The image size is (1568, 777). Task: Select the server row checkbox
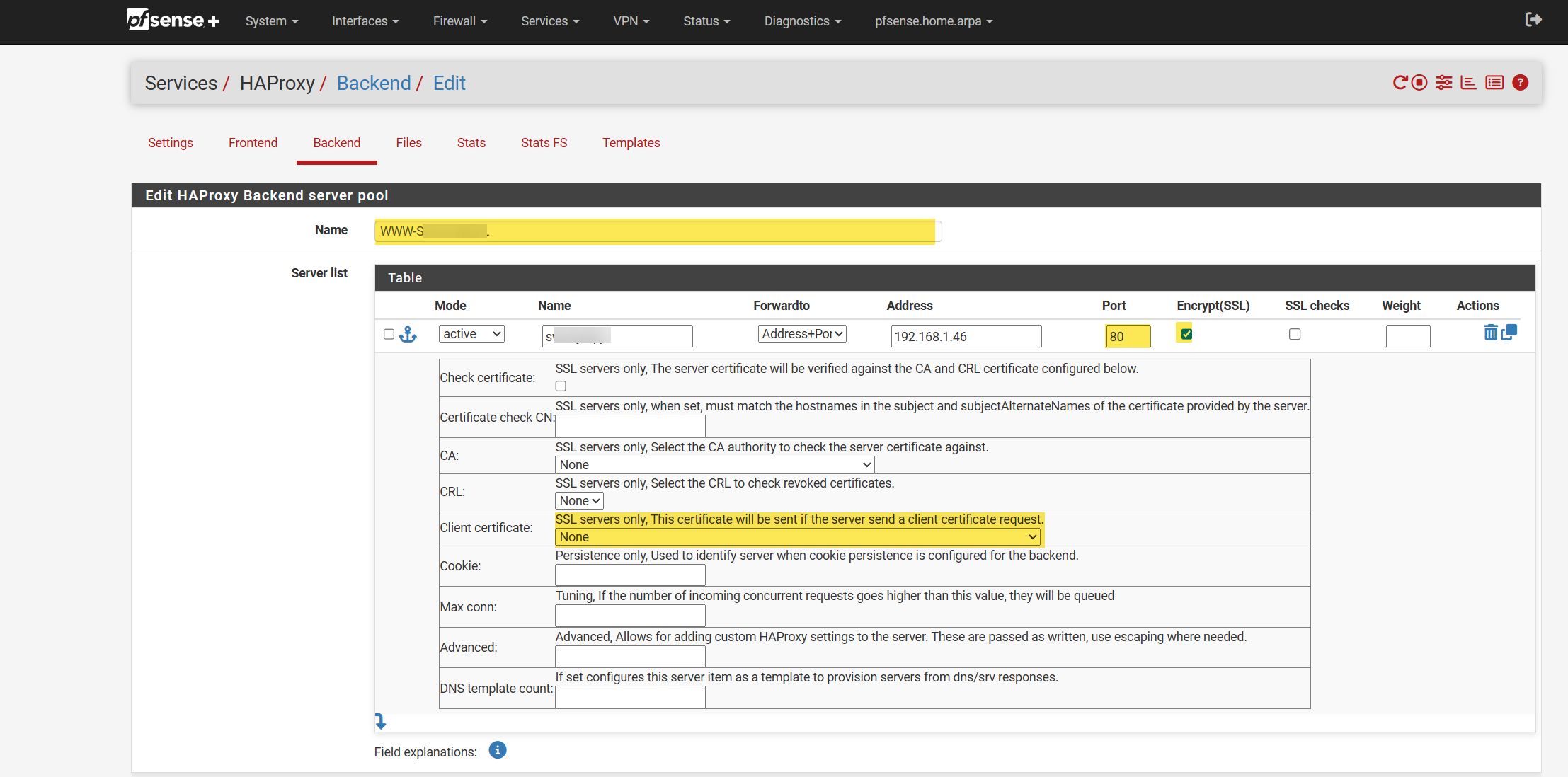389,334
